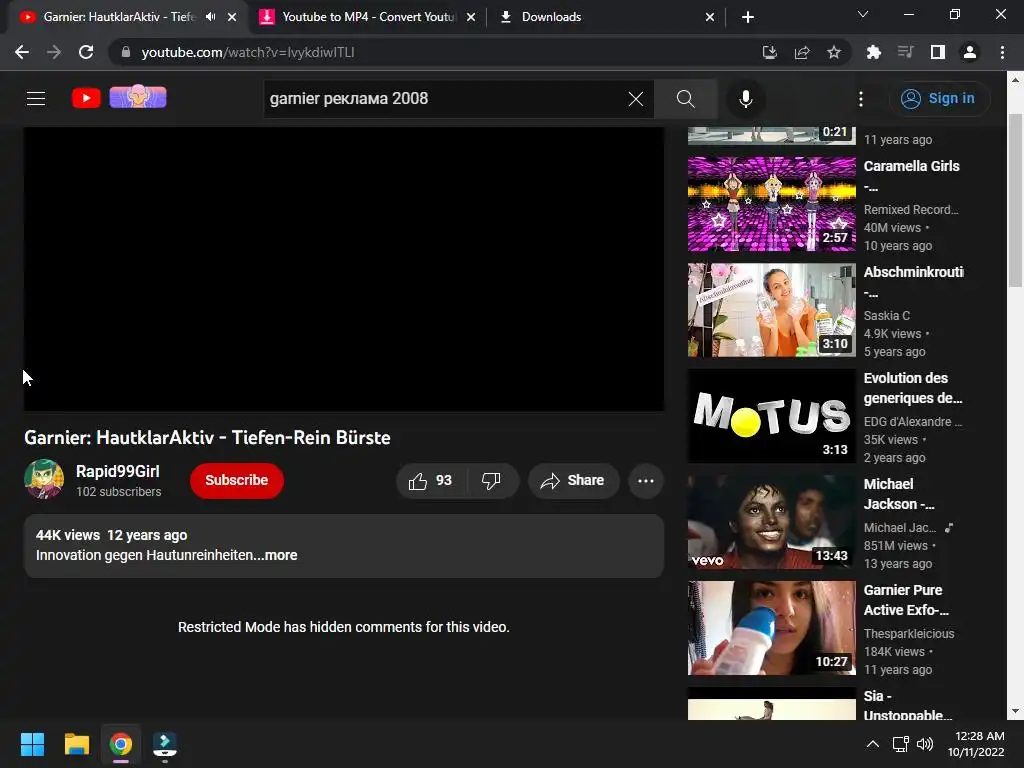
Task: Open the Caramella Girls video thumbnail
Action: (x=771, y=204)
